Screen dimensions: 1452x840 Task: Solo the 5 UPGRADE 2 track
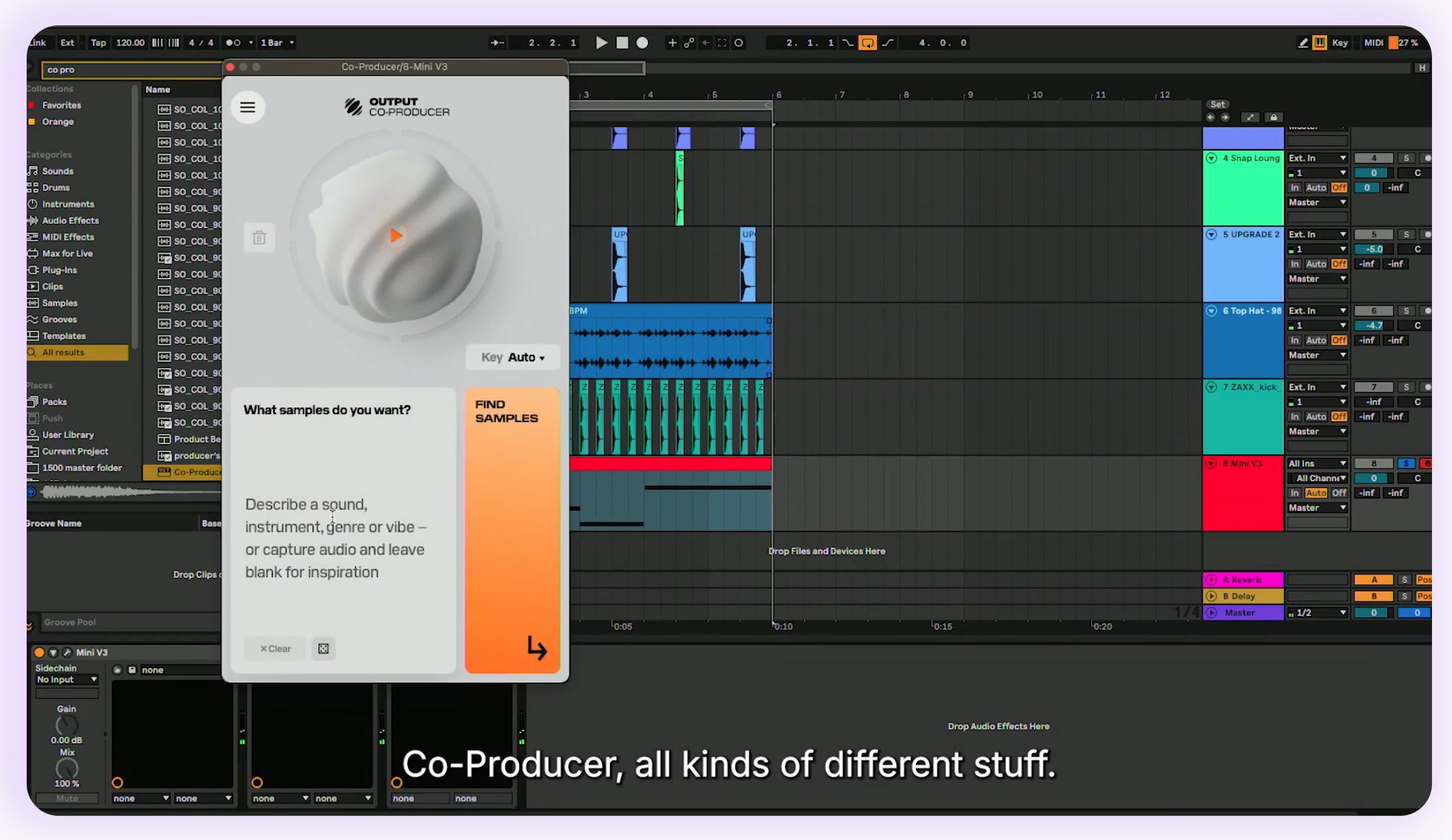tap(1406, 235)
